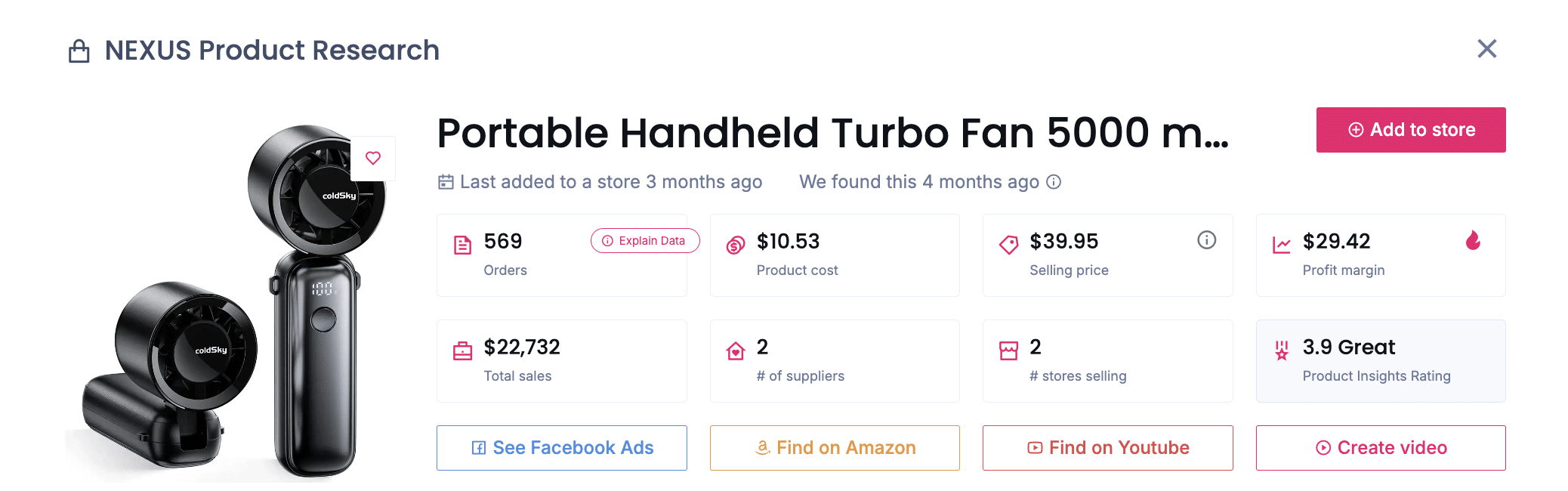The image size is (1568, 491).
Task: Click the Product Insights Rating medal icon
Action: [1282, 350]
